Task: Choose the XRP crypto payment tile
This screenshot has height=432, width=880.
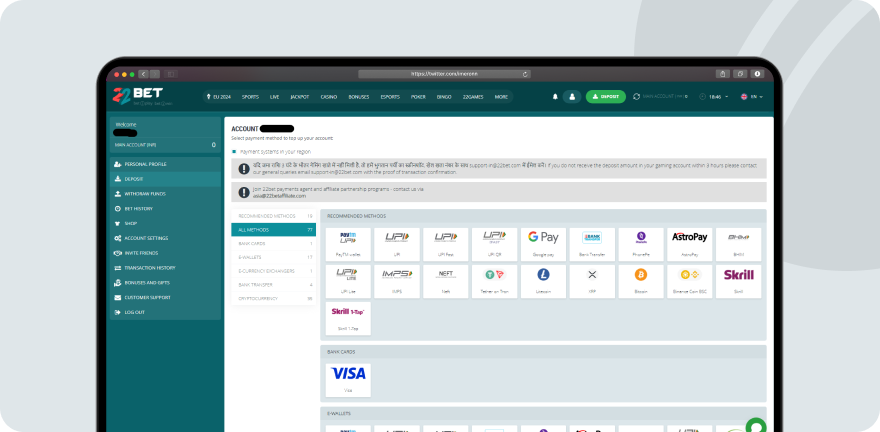Action: point(592,281)
